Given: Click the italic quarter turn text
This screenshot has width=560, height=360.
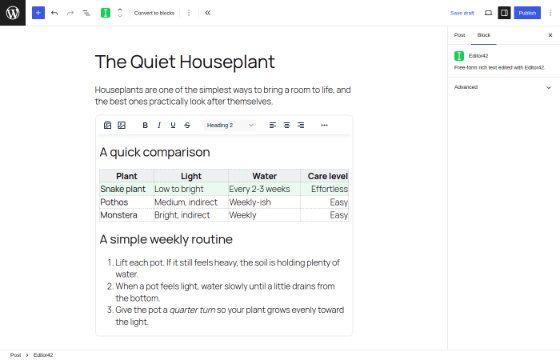Looking at the screenshot, I should 192,310.
